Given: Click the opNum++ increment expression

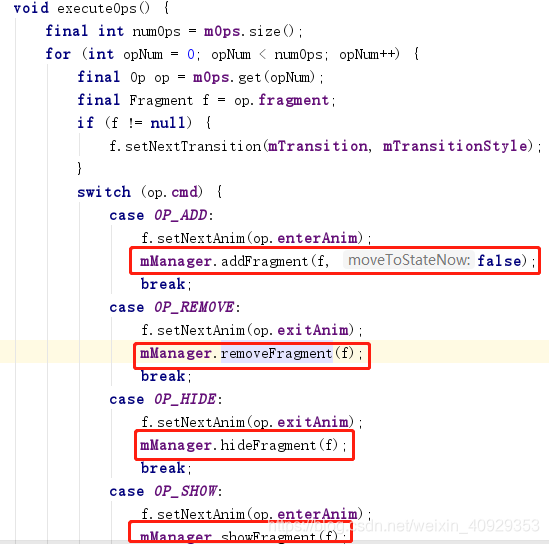Looking at the screenshot, I should pyautogui.click(x=367, y=55).
